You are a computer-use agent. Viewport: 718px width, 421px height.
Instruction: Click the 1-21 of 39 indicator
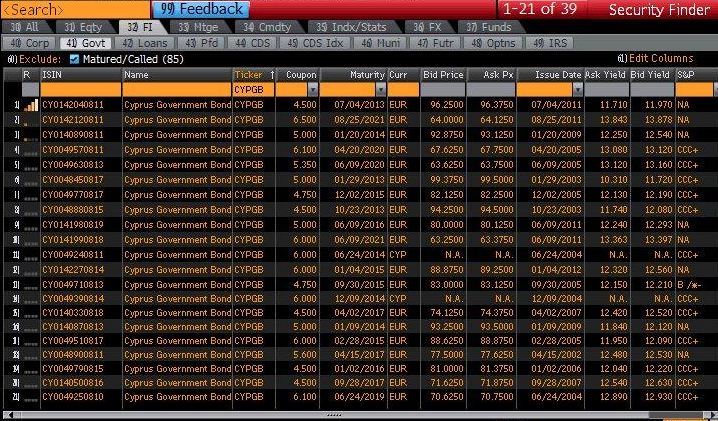point(540,9)
